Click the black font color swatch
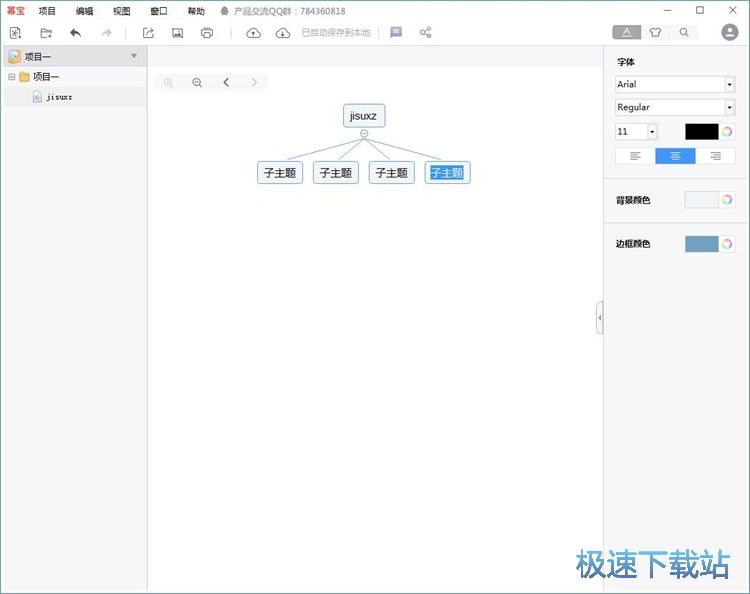This screenshot has width=750, height=594. pyautogui.click(x=702, y=132)
